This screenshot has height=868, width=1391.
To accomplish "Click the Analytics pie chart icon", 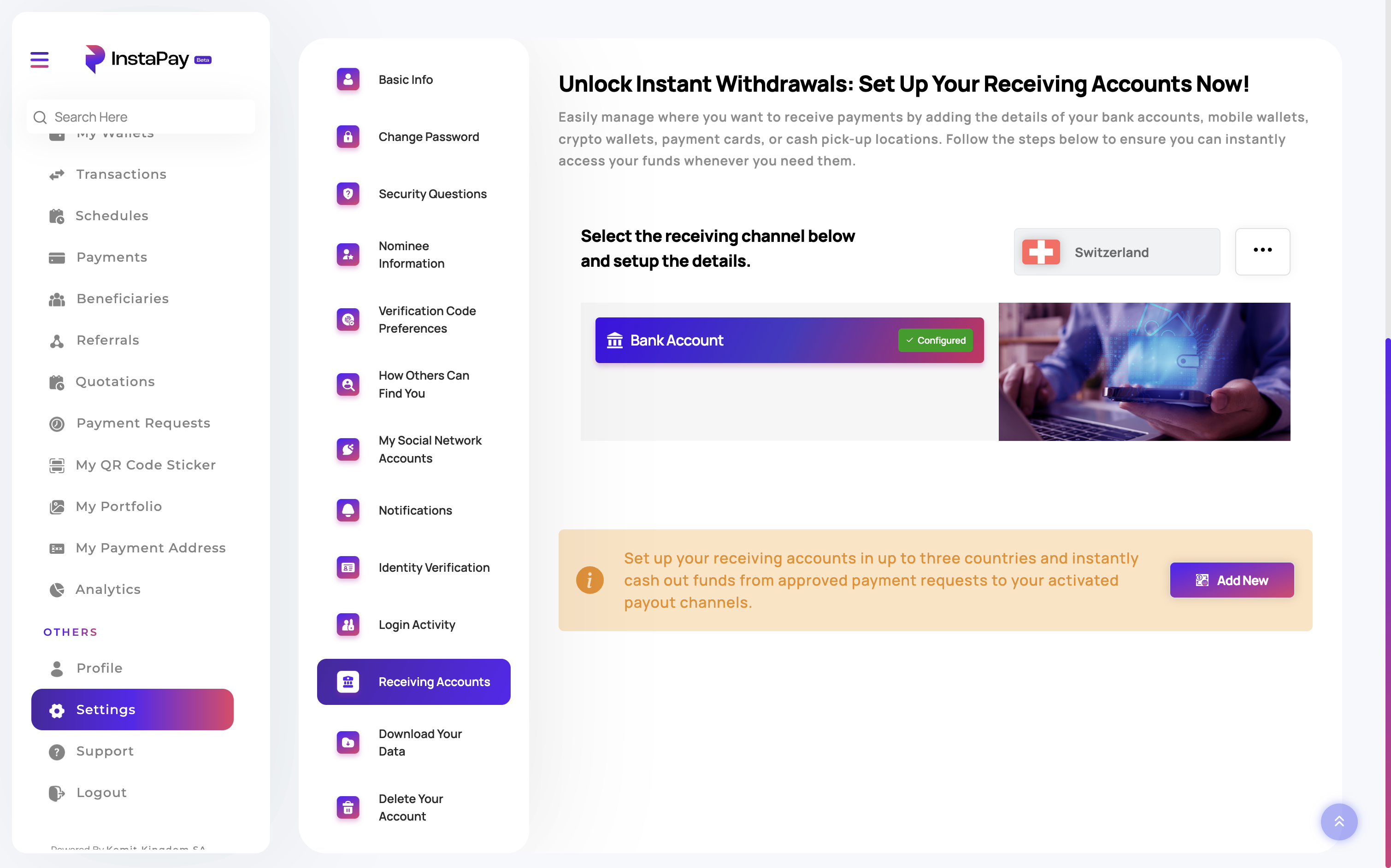I will coord(57,590).
